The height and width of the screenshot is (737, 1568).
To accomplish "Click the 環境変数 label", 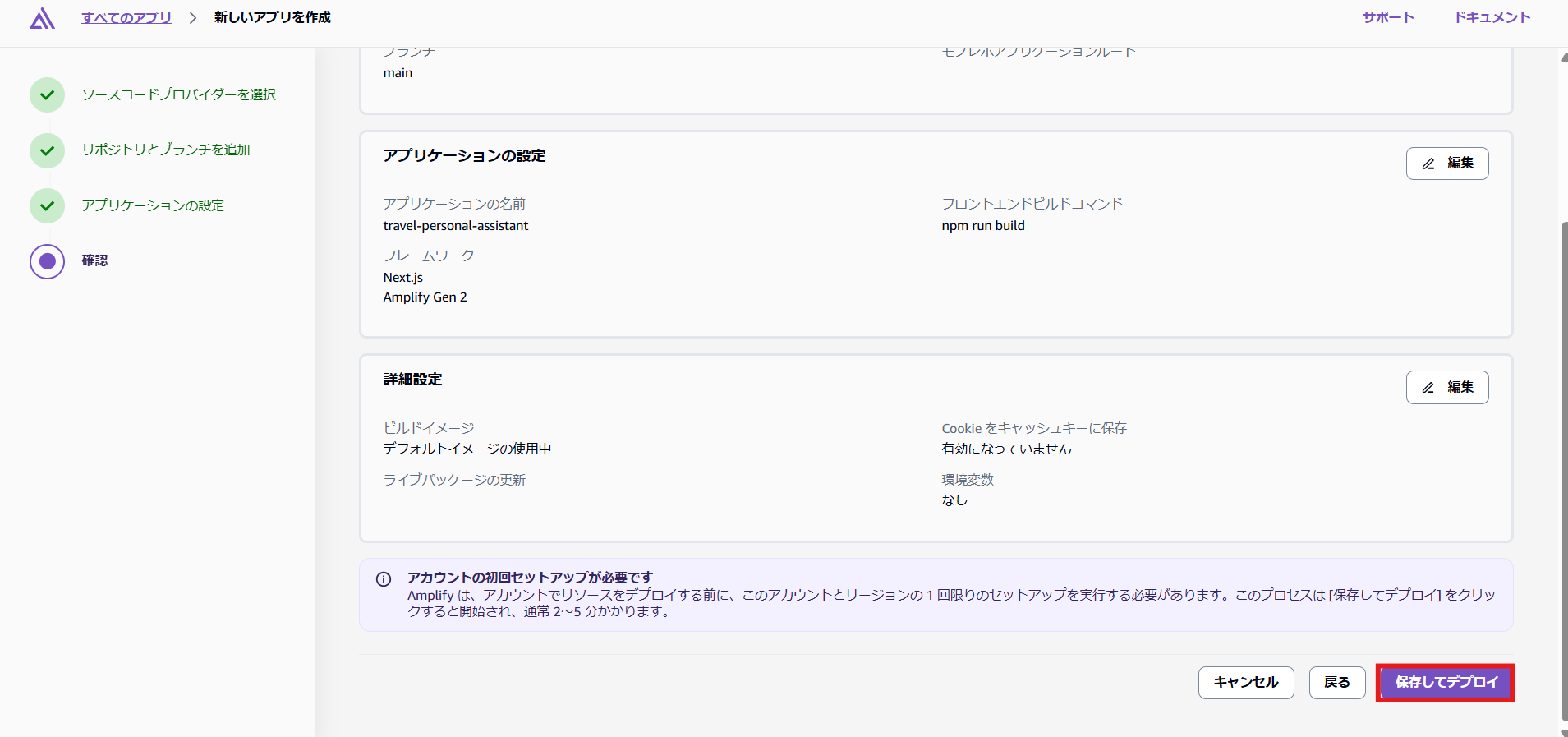I will coord(968,480).
